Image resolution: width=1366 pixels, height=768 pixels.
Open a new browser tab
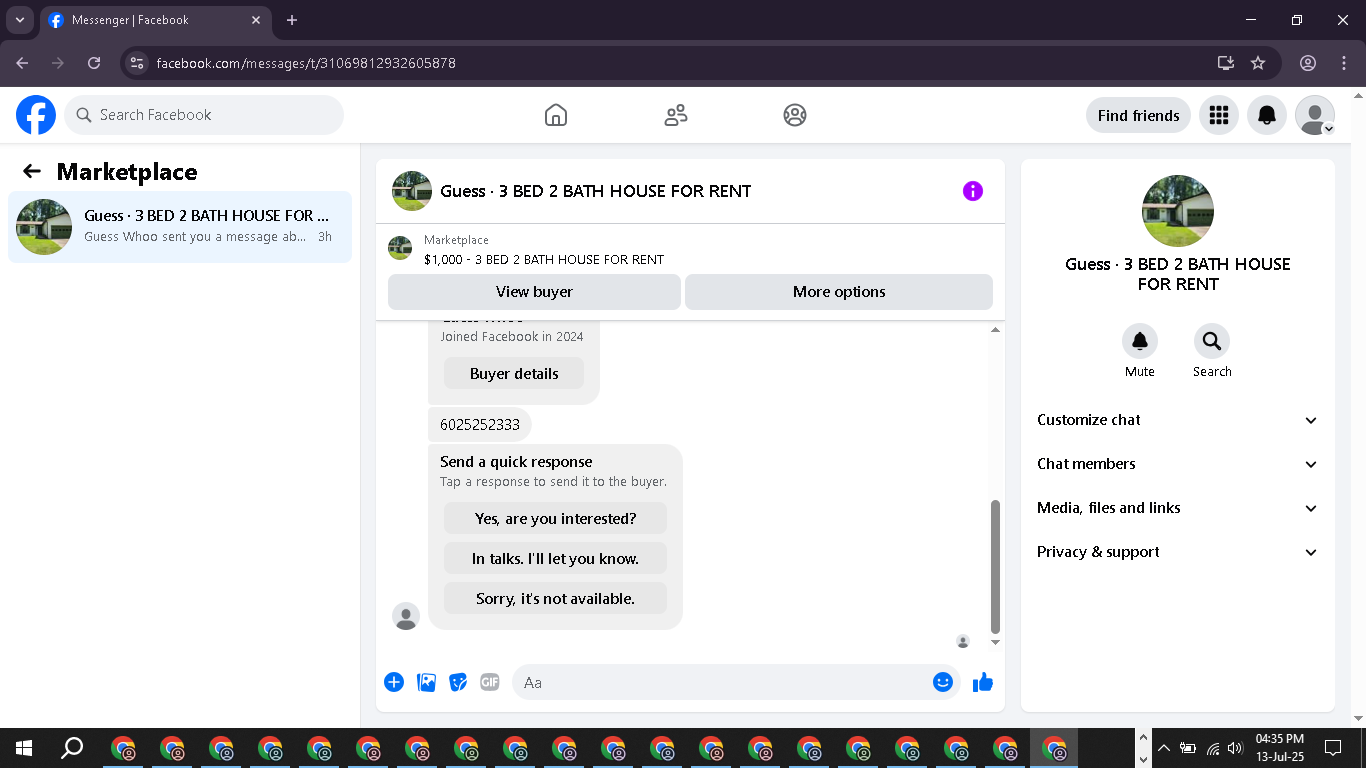292,20
